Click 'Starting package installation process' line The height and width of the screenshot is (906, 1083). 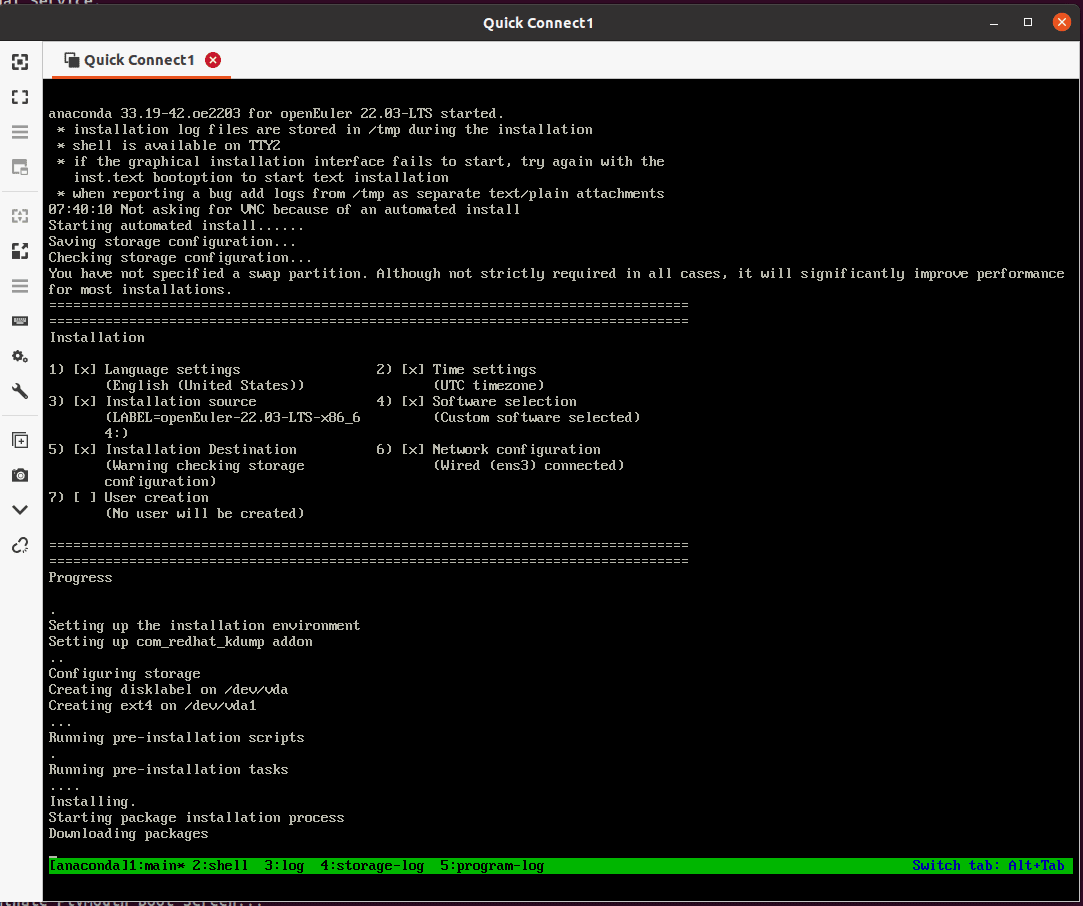point(196,818)
